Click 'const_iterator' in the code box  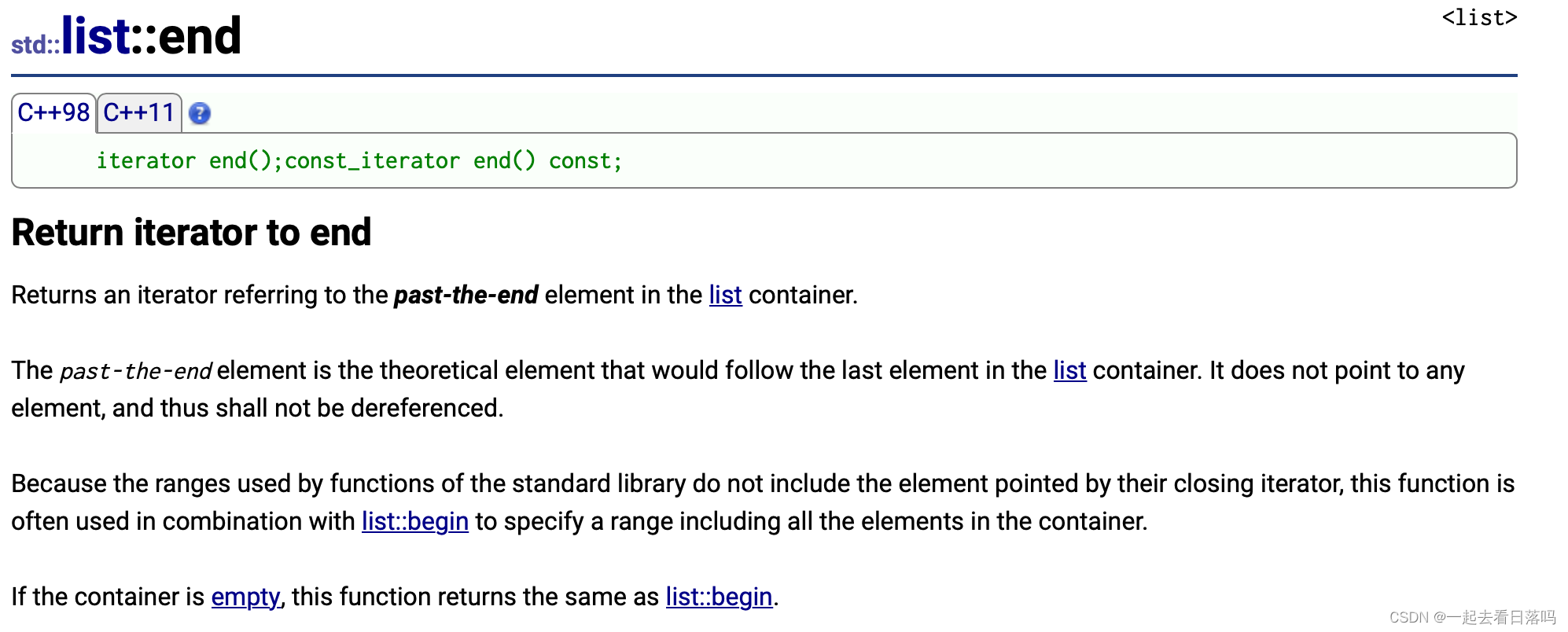[372, 161]
